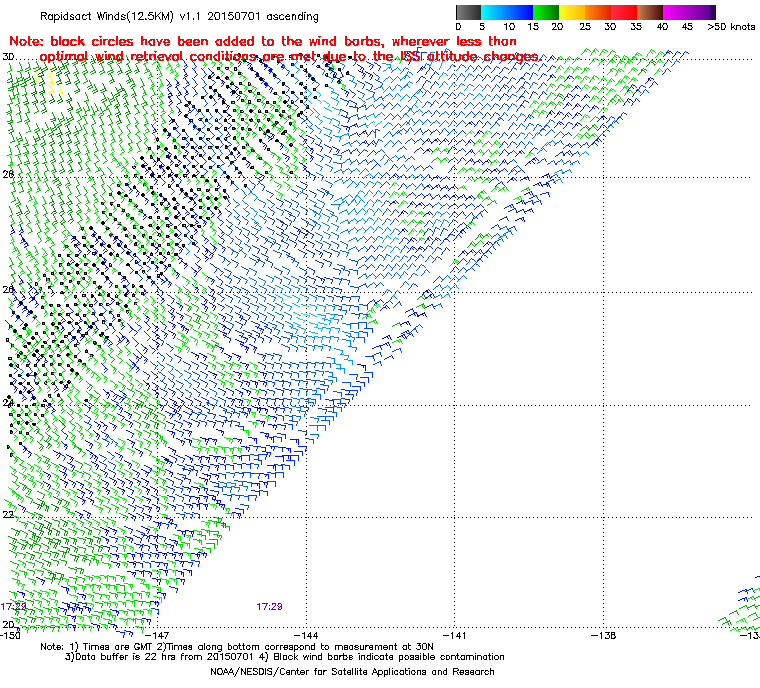This screenshot has height=688, width=760.
Task: Click the 30 latitude axis label
Action: (x=8, y=57)
